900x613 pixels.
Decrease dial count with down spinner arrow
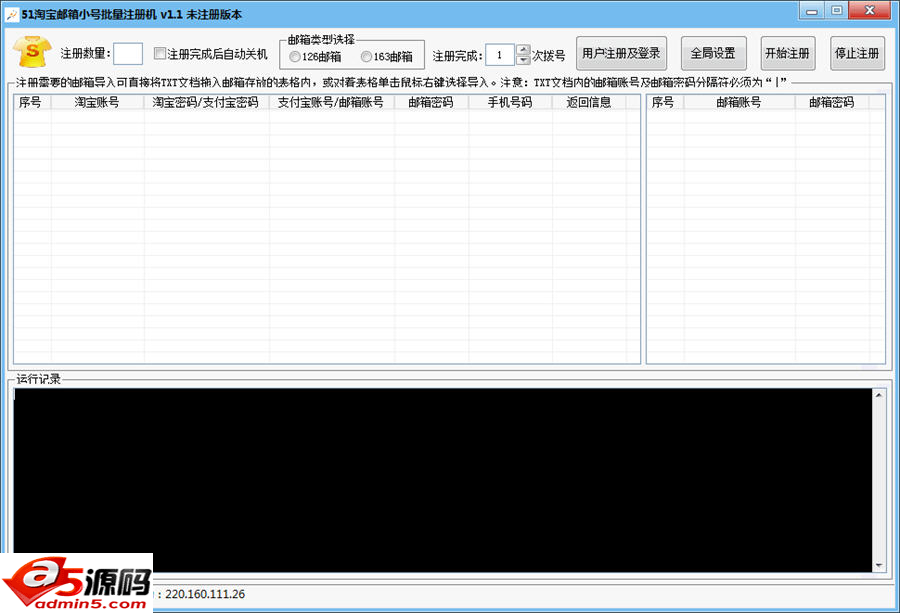click(523, 60)
